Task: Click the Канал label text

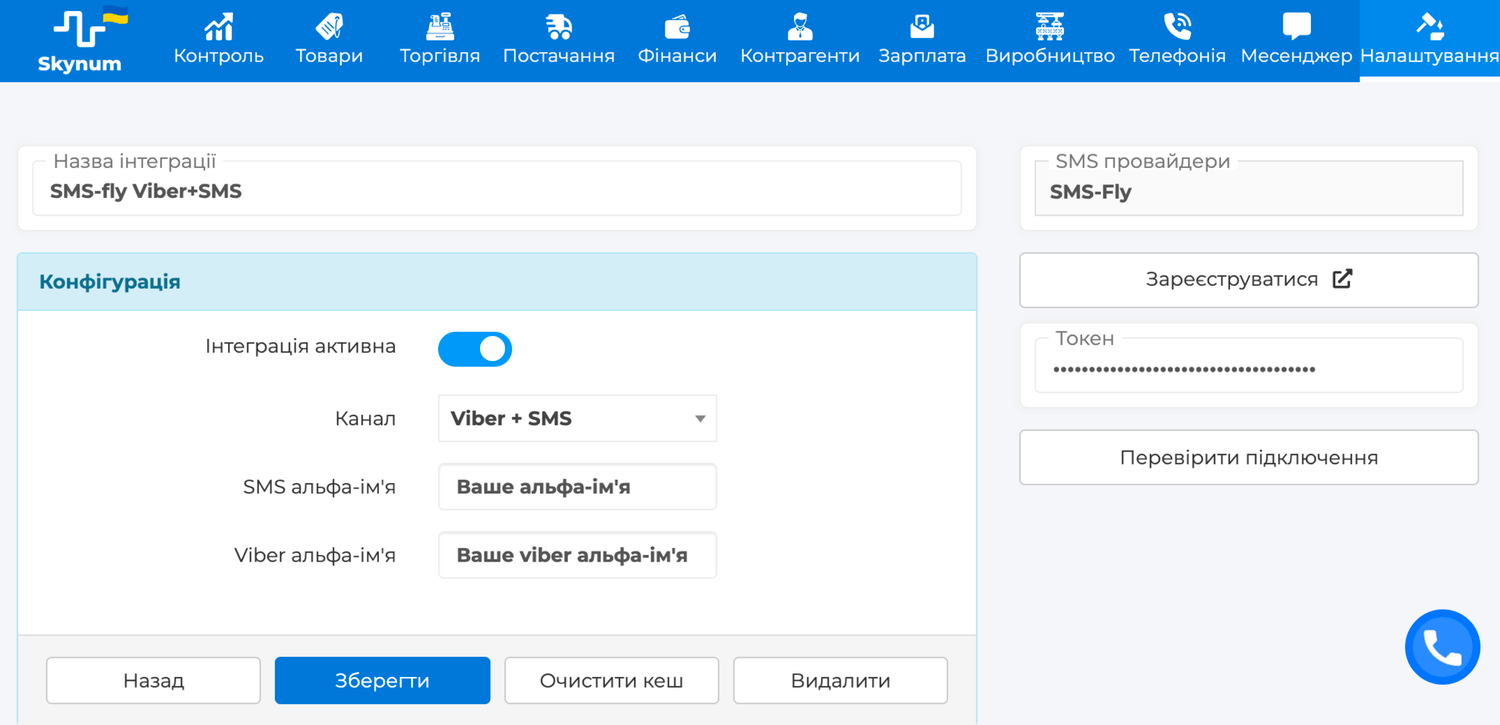Action: click(x=365, y=419)
